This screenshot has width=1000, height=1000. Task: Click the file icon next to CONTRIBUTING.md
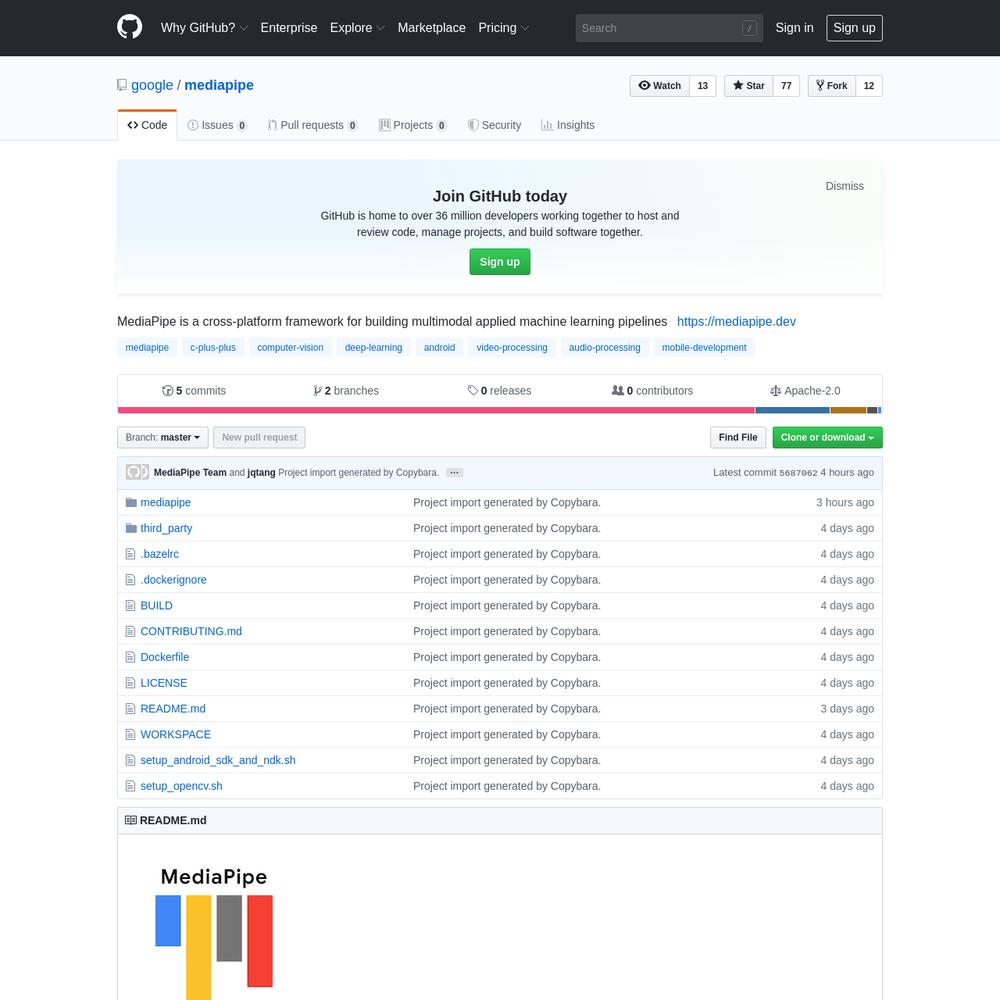131,631
